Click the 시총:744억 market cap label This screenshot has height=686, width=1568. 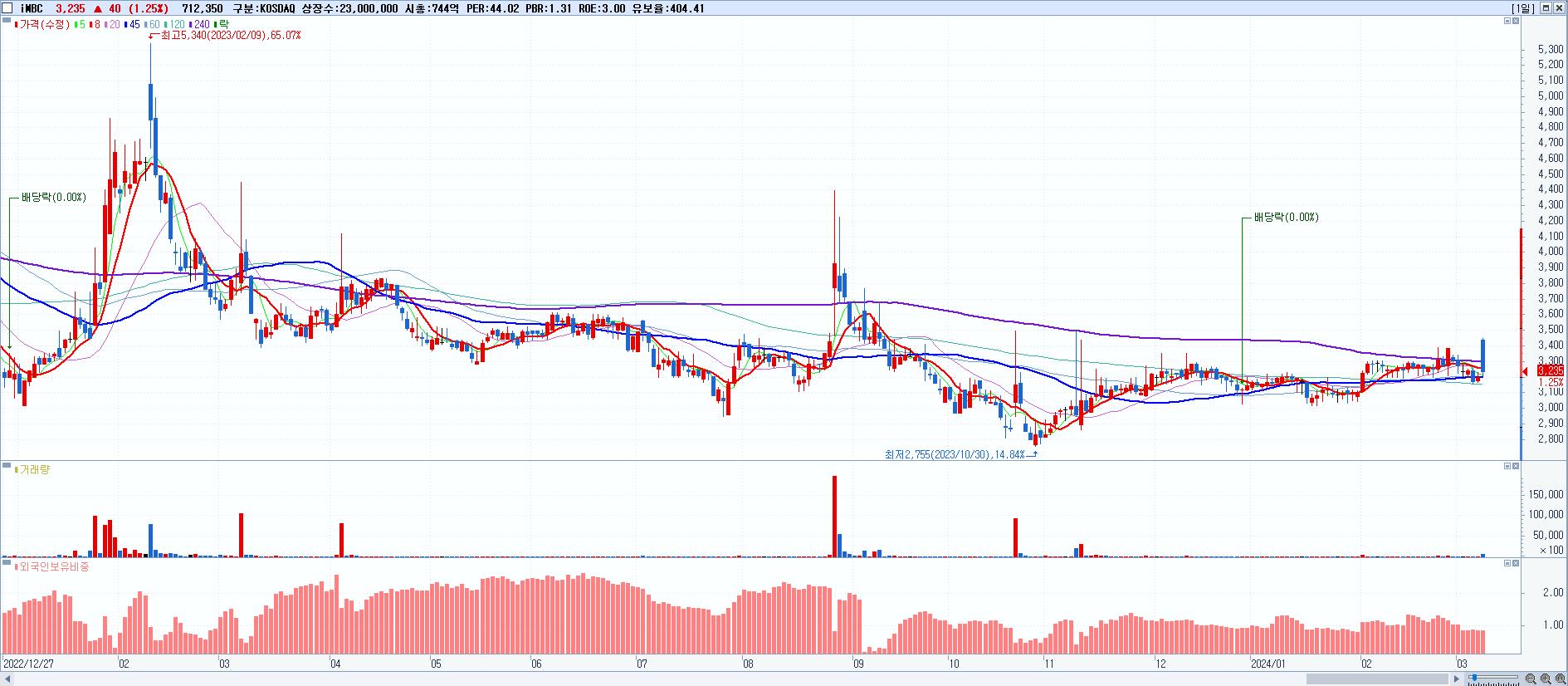point(432,8)
